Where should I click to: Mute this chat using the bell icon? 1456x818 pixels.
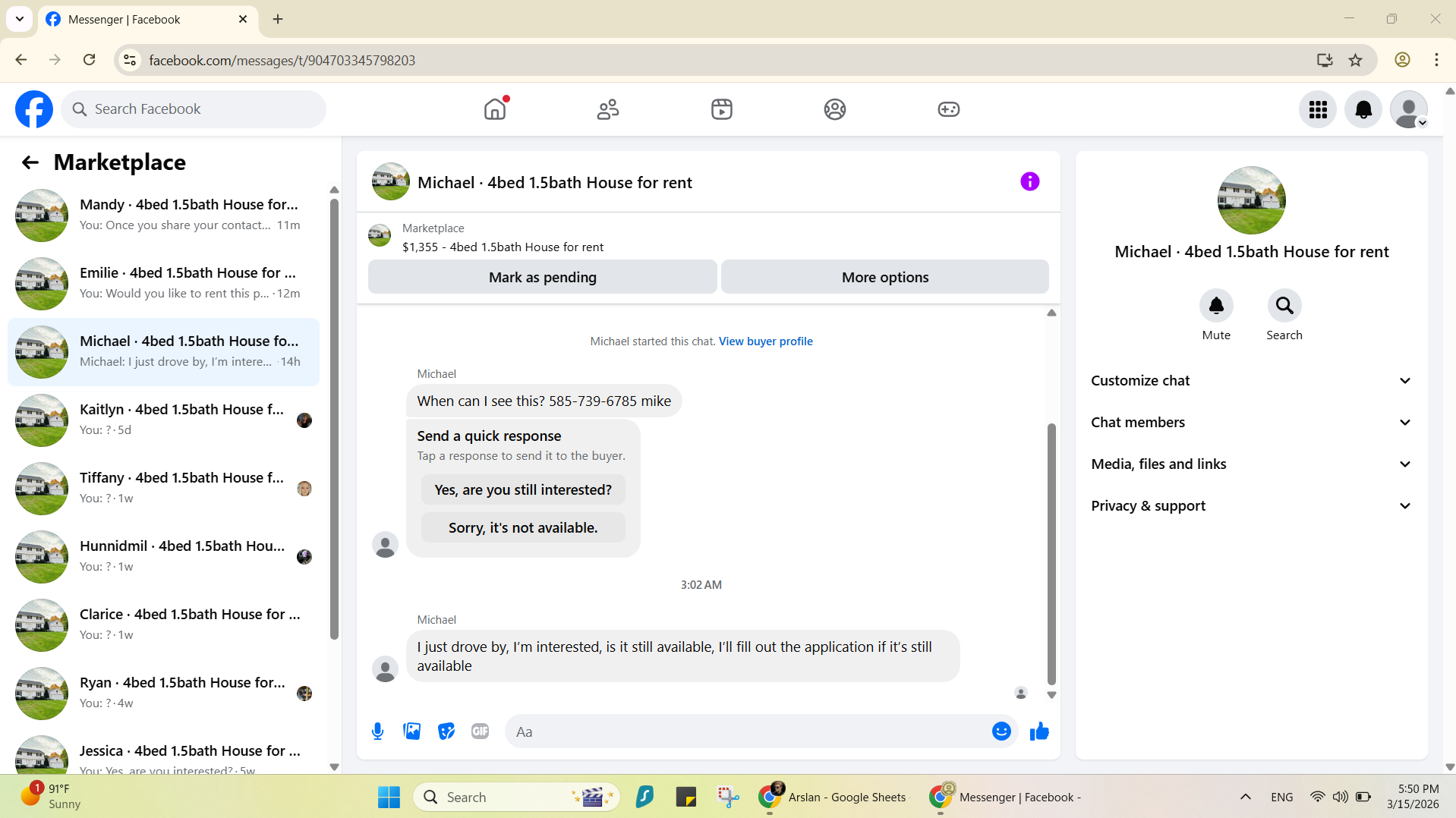point(1216,306)
